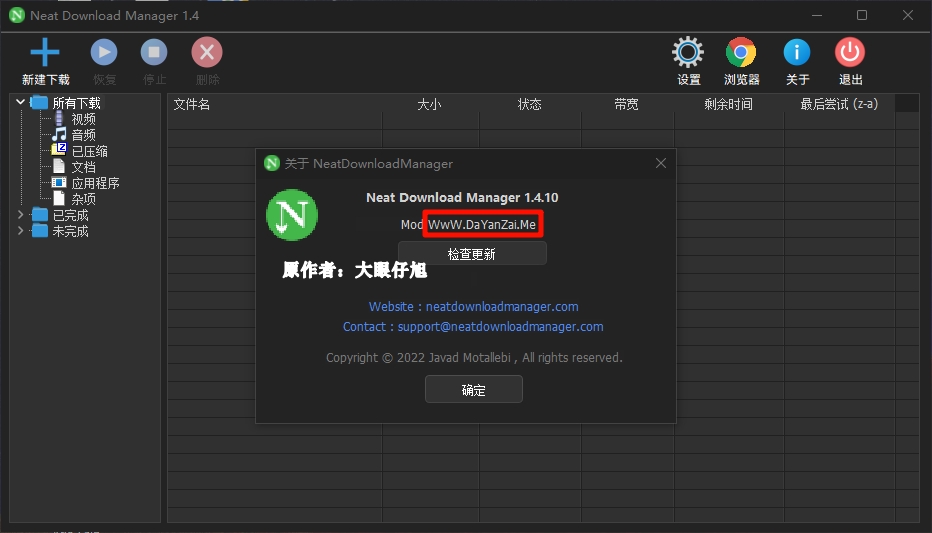The image size is (932, 533).
Task: Select the Documents (文档) category
Action: [x=83, y=168]
